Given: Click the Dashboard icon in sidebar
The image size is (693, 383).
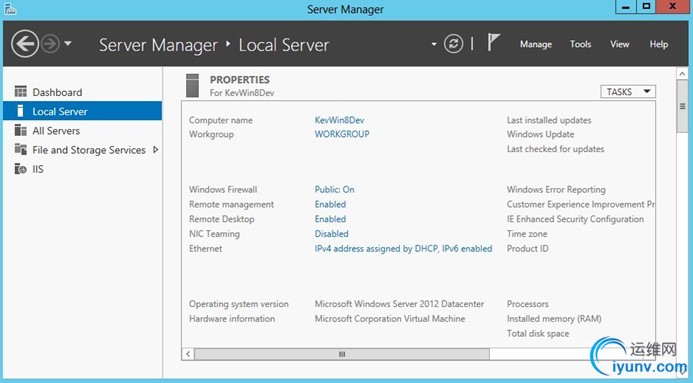Looking at the screenshot, I should click(x=20, y=91).
